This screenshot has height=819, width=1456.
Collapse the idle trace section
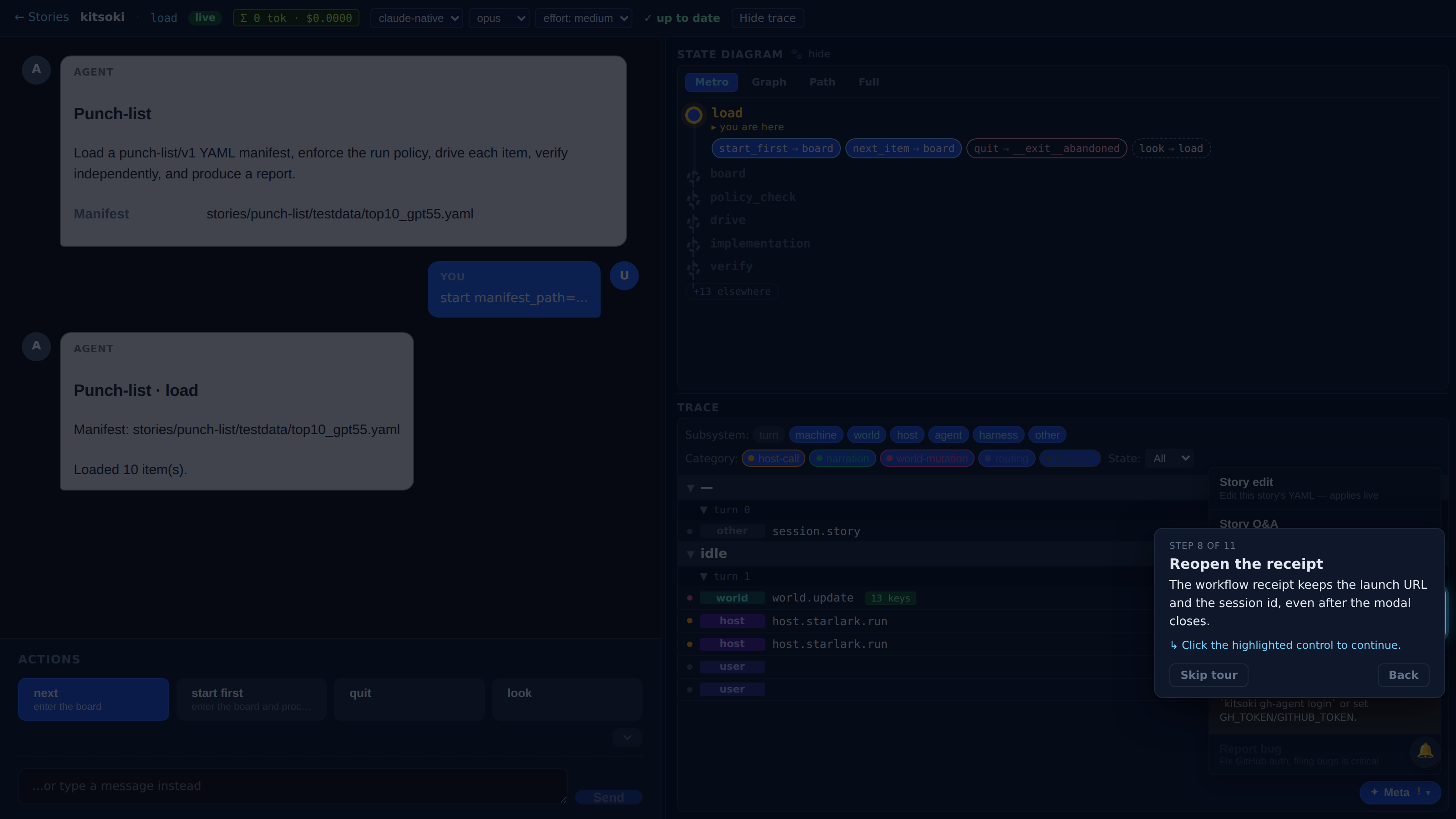tap(690, 555)
